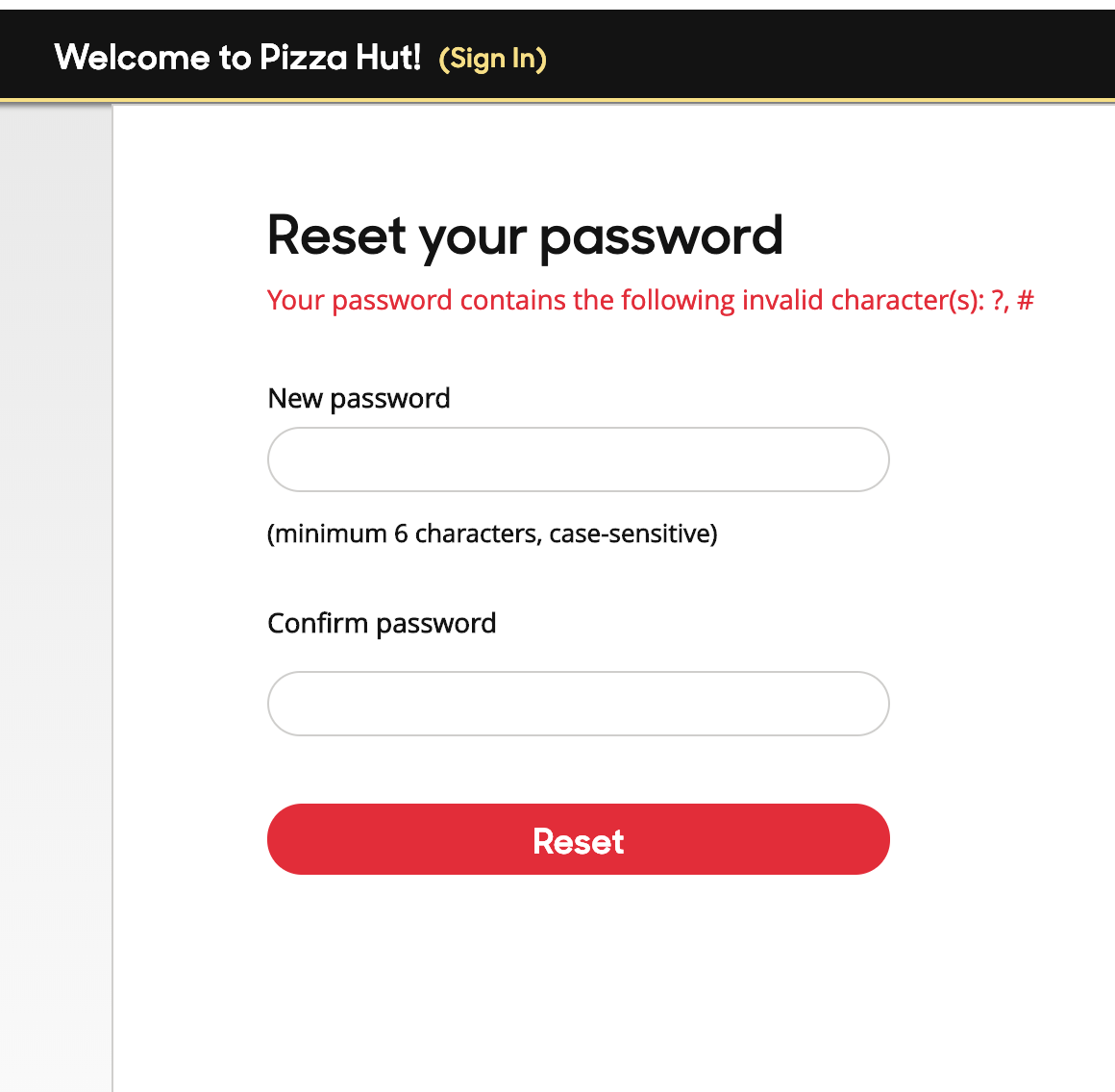Click the gray left sidebar strip
The image size is (1115, 1092).
(x=56, y=577)
